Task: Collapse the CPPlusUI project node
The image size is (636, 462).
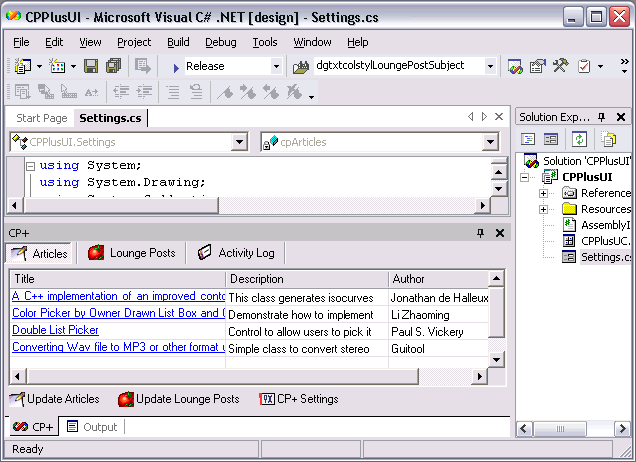Action: pos(524,177)
